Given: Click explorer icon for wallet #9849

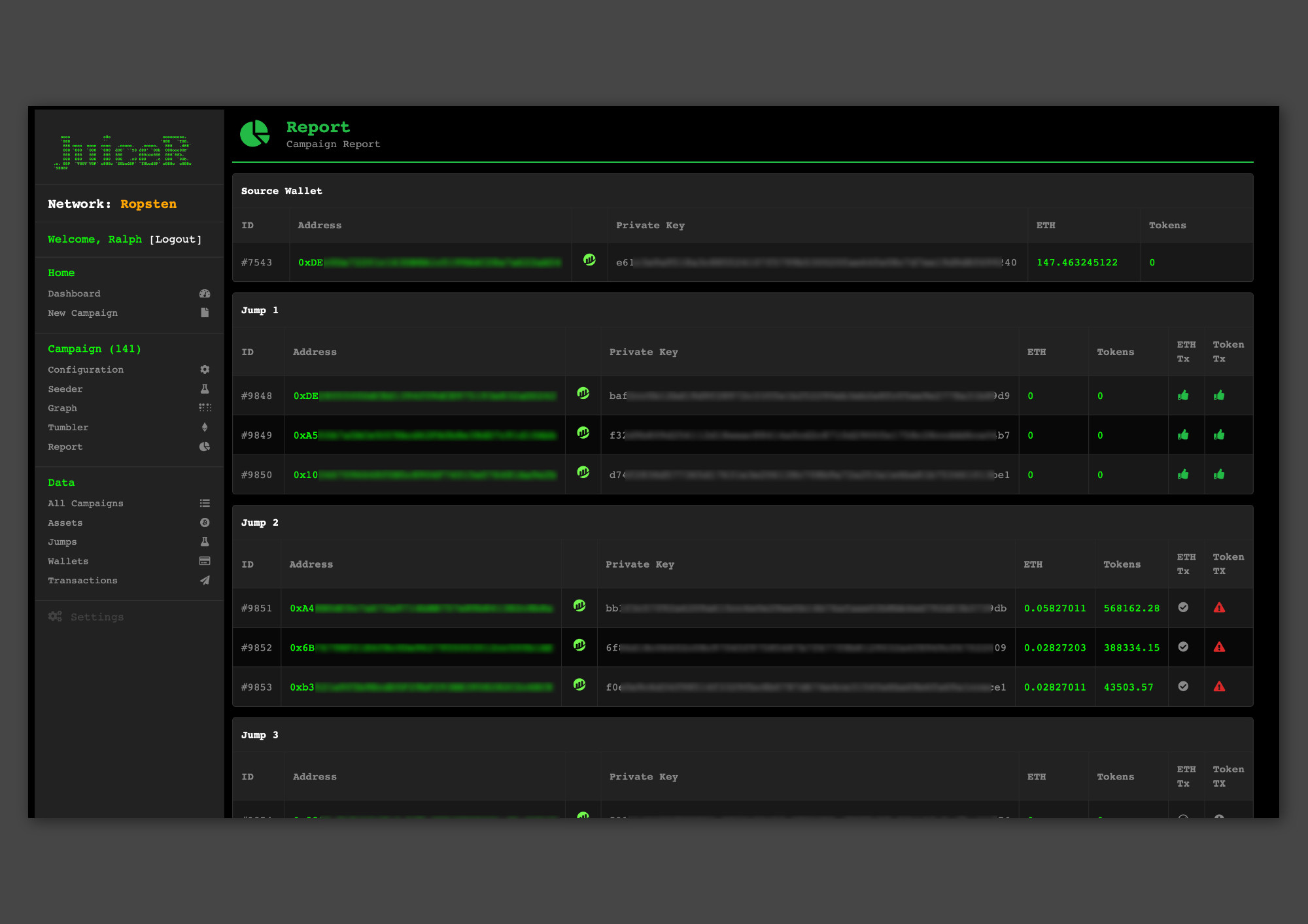Looking at the screenshot, I should pos(583,432).
